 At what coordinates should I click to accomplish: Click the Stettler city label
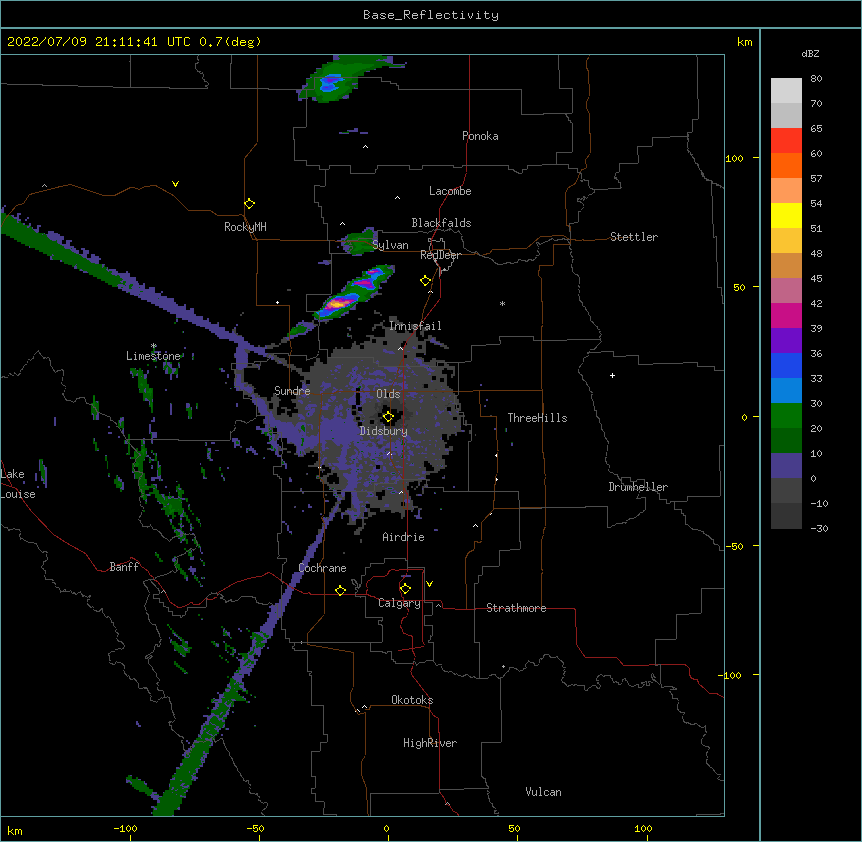634,237
